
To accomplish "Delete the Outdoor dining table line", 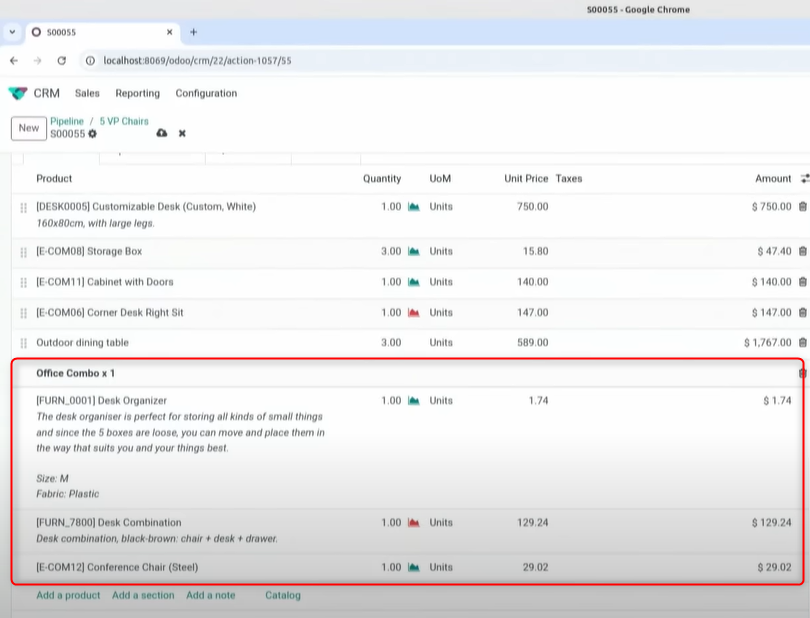I will [x=802, y=343].
